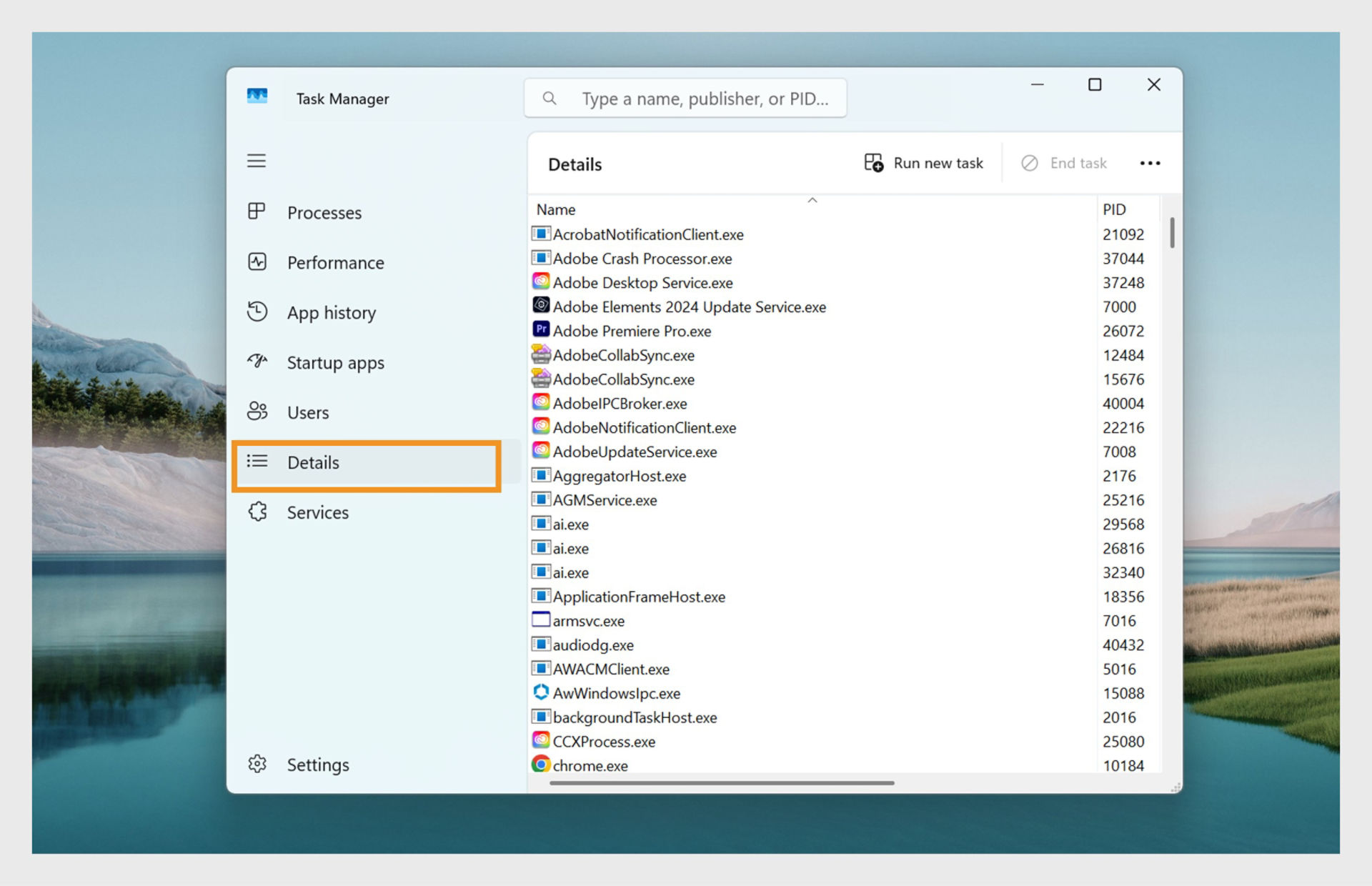The image size is (1372, 886).
Task: Click the Task Manager app icon
Action: click(257, 96)
